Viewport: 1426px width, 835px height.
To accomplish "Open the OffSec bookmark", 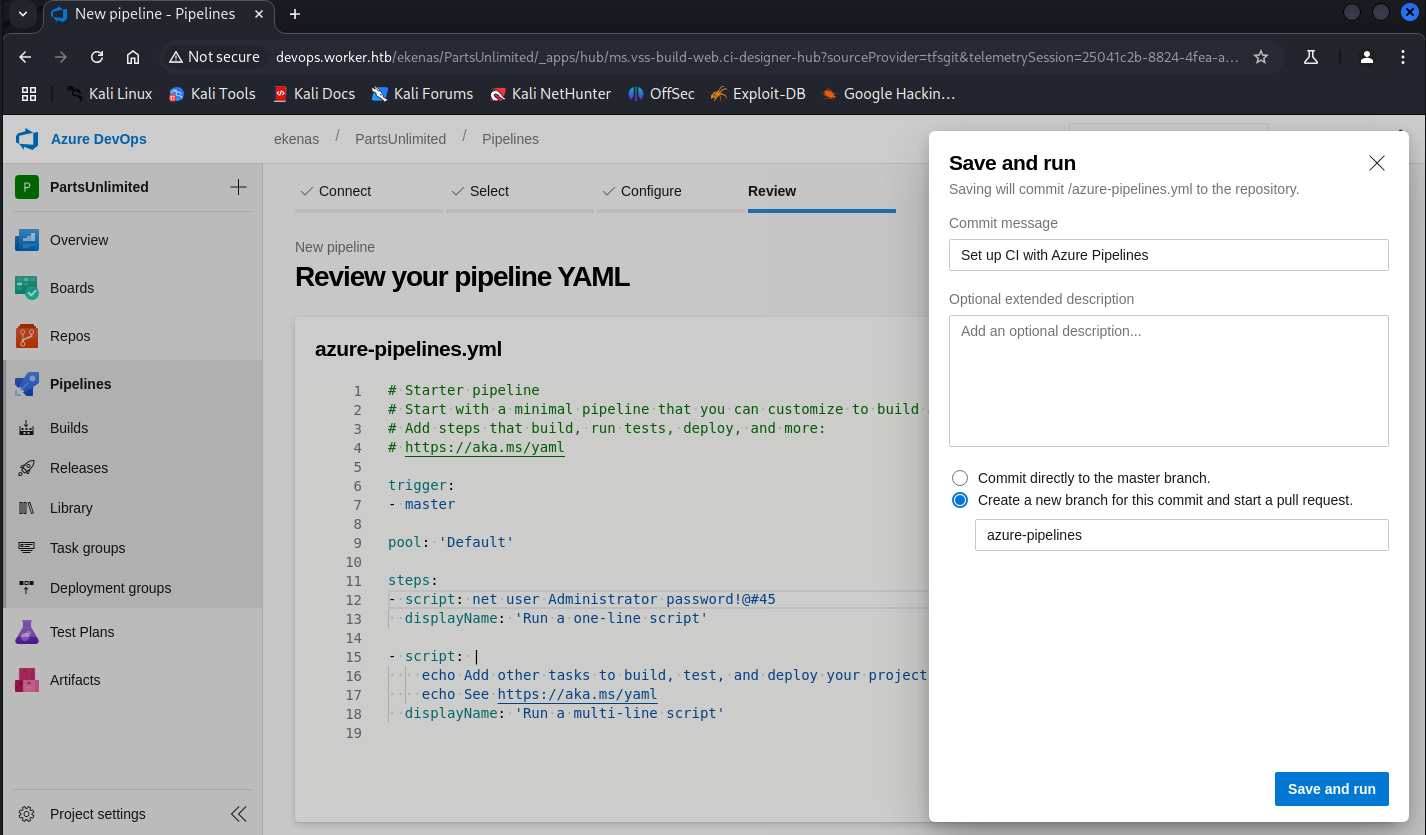I will [x=661, y=93].
